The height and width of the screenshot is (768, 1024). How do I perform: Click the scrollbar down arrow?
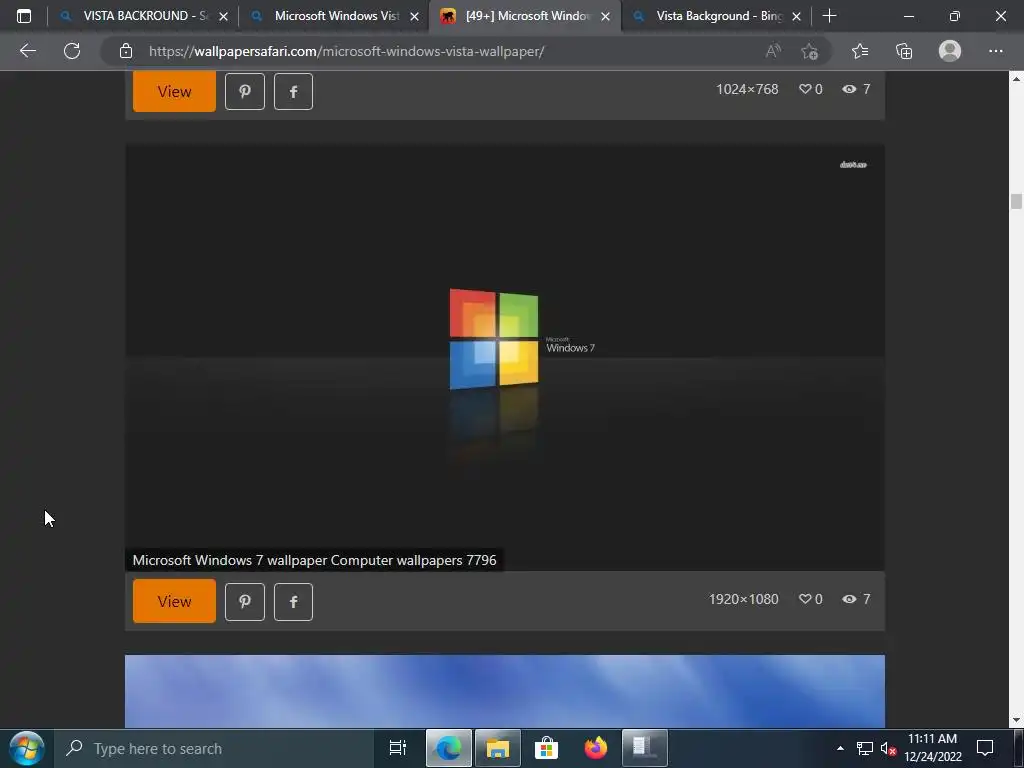coord(1016,720)
